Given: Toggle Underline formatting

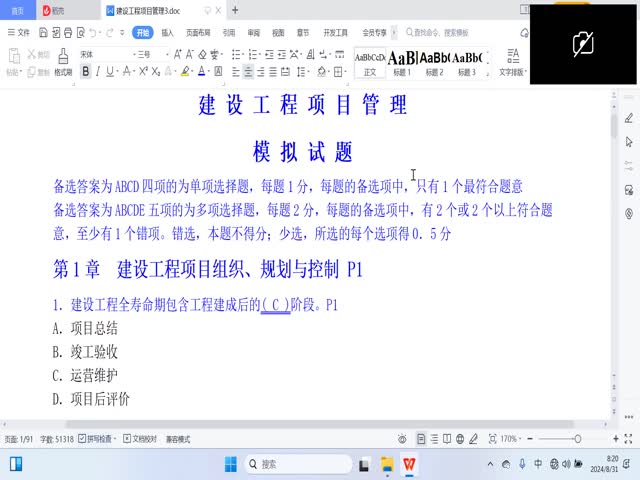Looking at the screenshot, I should (x=109, y=72).
